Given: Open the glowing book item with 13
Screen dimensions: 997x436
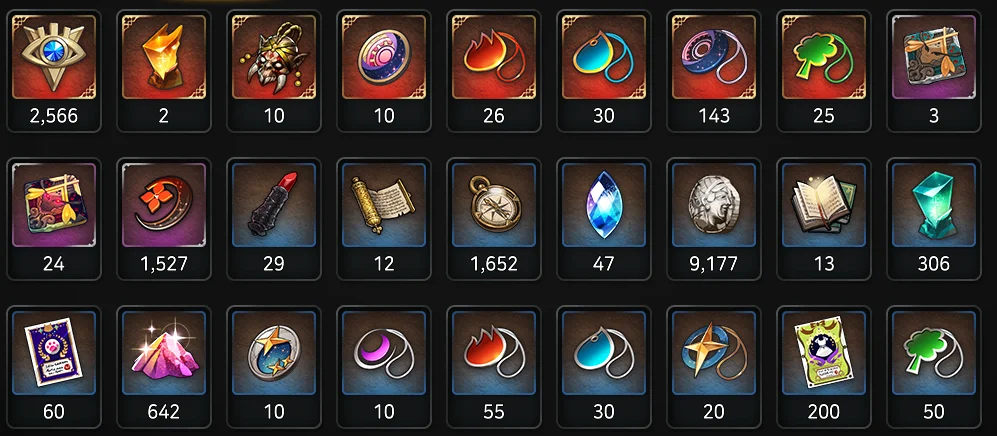Looking at the screenshot, I should click(823, 219).
